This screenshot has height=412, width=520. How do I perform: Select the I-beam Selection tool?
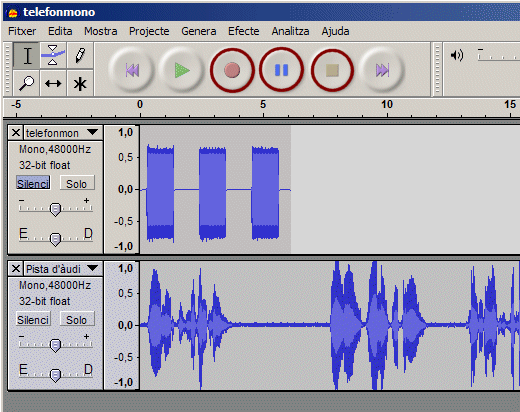pyautogui.click(x=26, y=55)
